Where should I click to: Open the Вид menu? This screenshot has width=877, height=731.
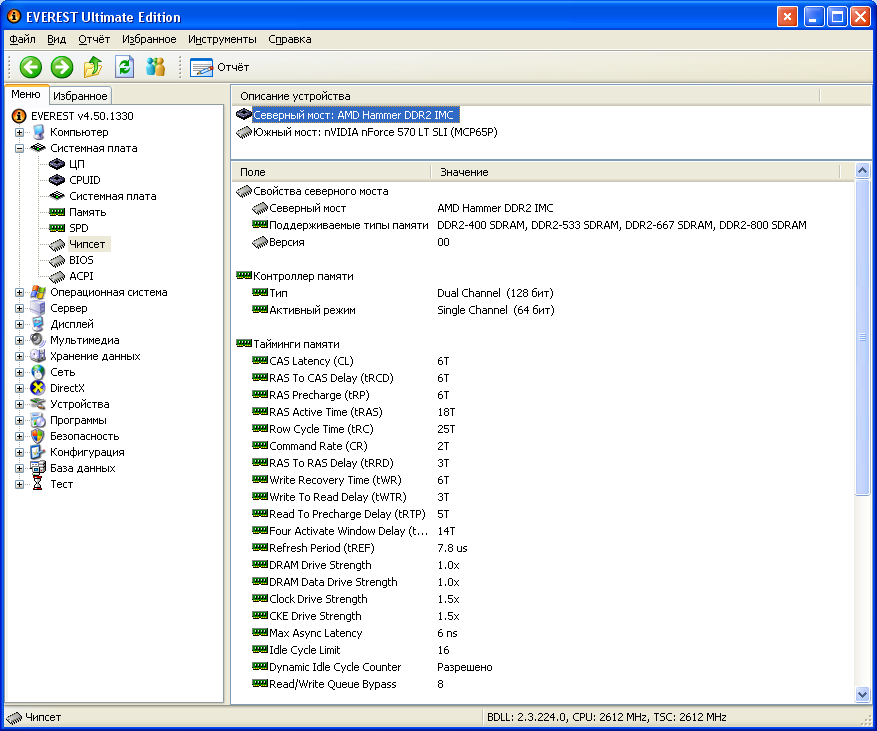tap(56, 39)
